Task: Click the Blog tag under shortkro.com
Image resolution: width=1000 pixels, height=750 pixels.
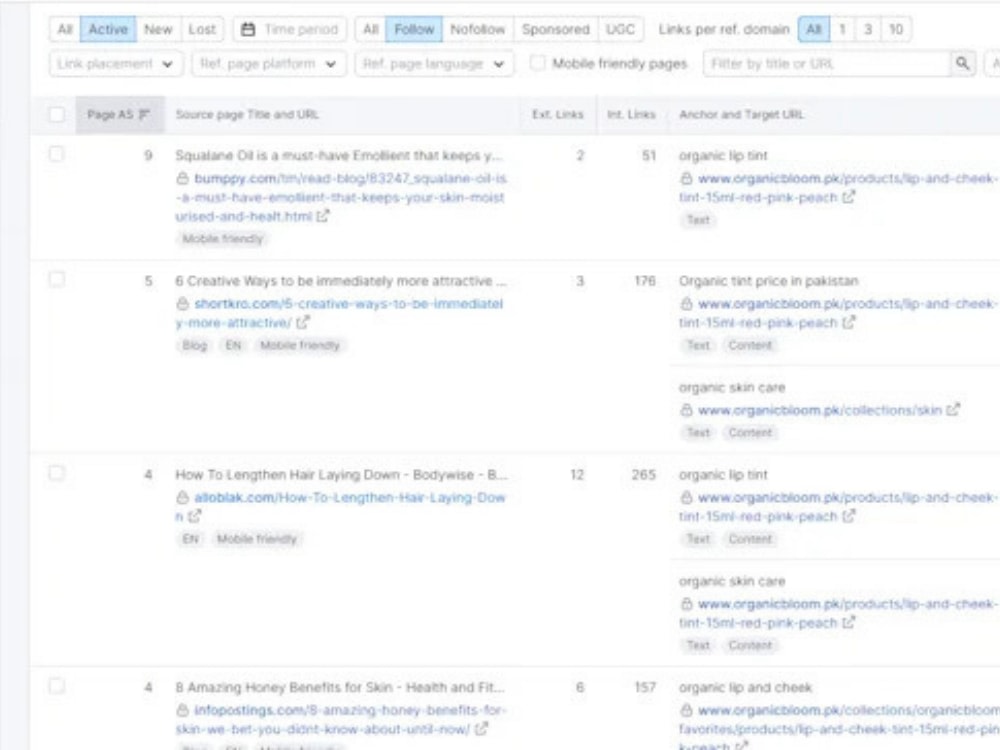Action: 195,345
